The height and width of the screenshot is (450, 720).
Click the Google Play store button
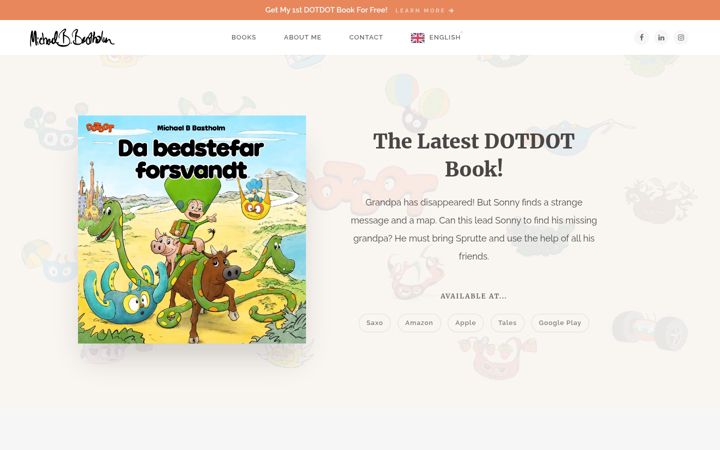click(560, 323)
